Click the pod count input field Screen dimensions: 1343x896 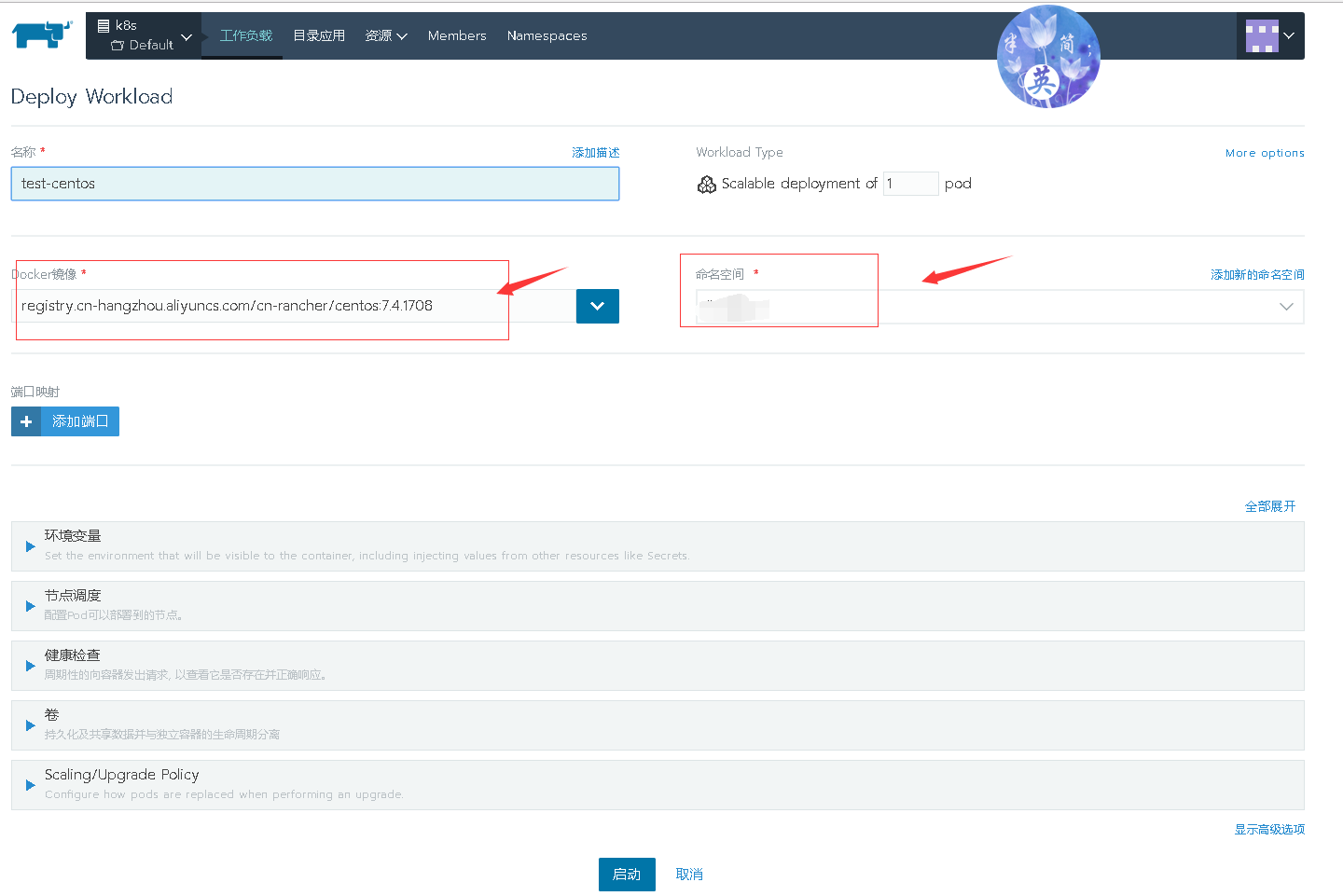point(910,184)
